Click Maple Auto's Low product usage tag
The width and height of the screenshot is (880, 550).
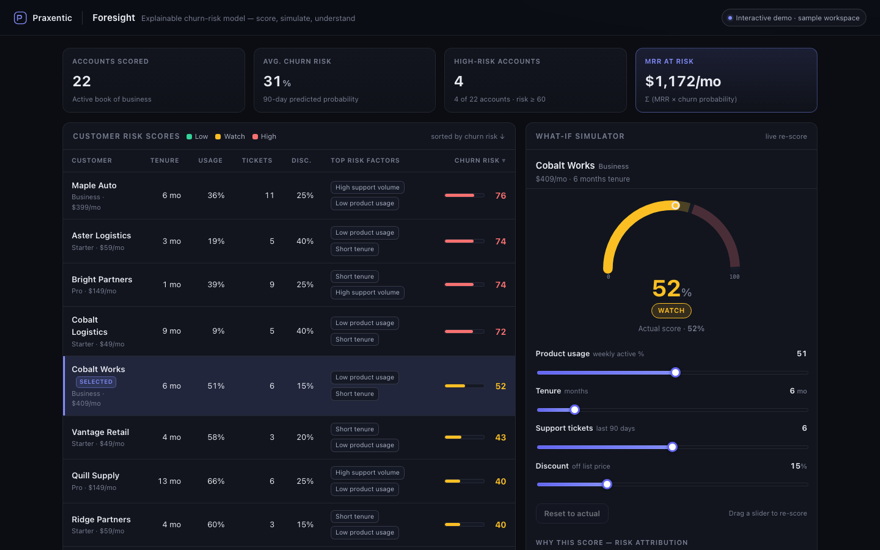364,203
